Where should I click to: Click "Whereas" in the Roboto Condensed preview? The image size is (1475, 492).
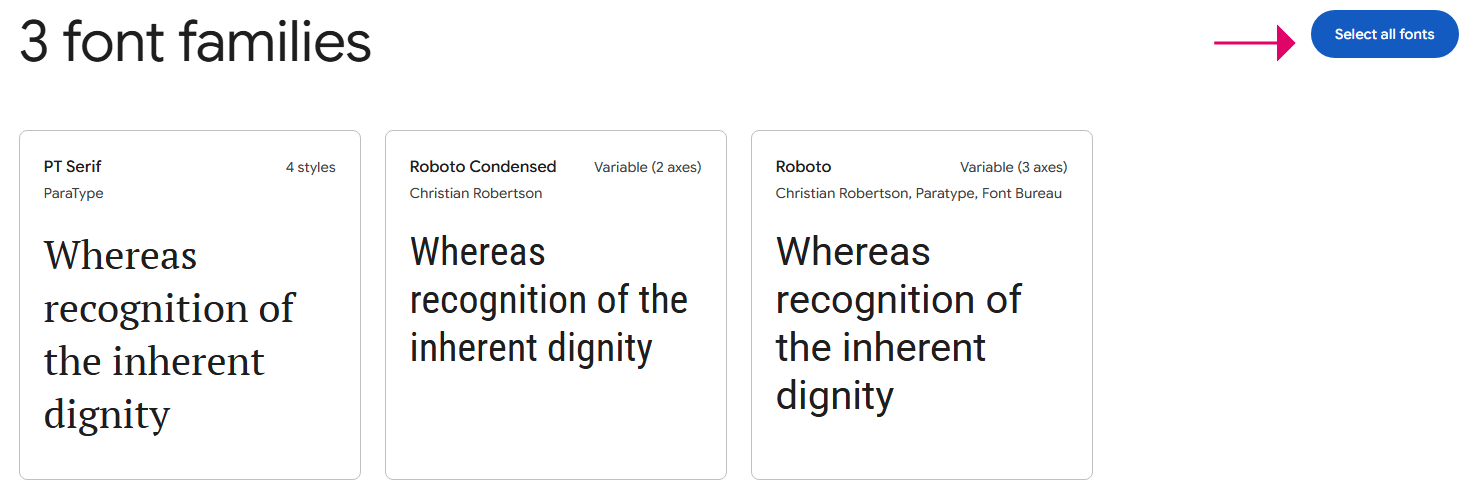pos(478,252)
